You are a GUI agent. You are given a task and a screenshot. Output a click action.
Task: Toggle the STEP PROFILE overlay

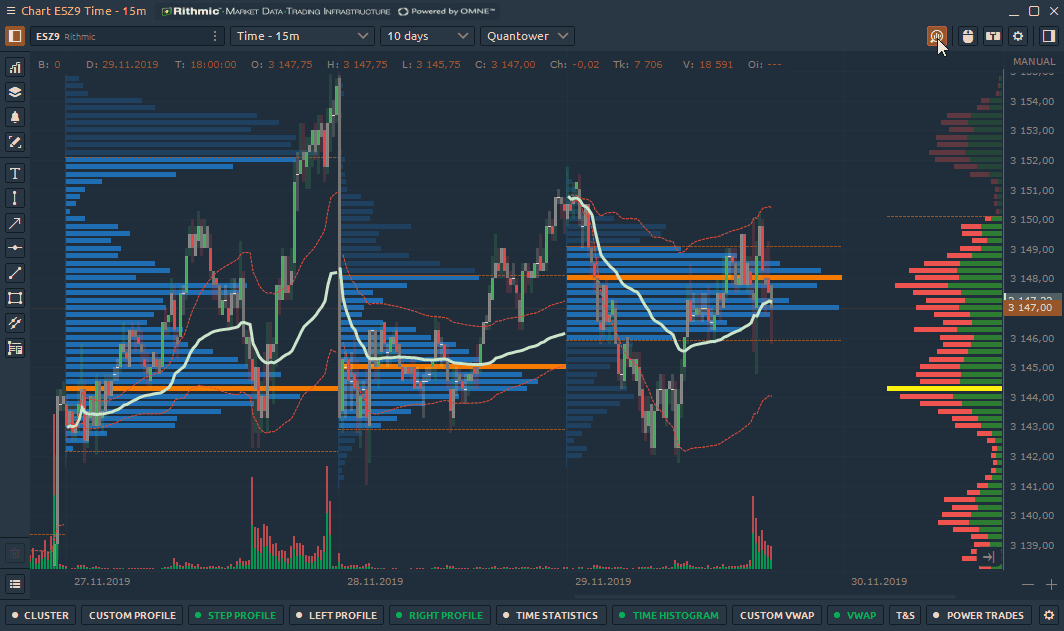click(234, 615)
